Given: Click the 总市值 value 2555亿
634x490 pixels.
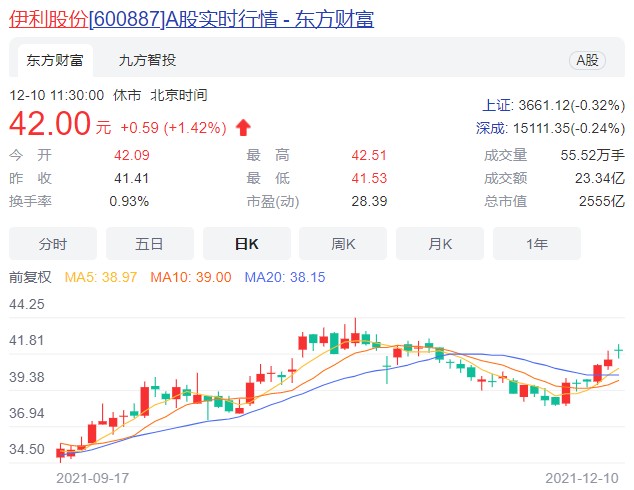Looking at the screenshot, I should tap(602, 201).
